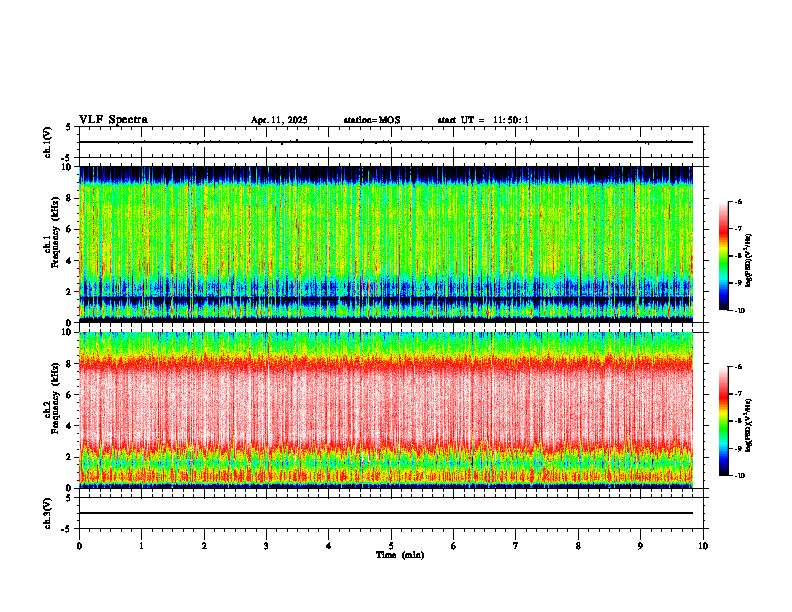Viewport: 792px width, 612px height.
Task: Click the ch.2 colorbar log(PSD) label
Action: pyautogui.click(x=750, y=426)
